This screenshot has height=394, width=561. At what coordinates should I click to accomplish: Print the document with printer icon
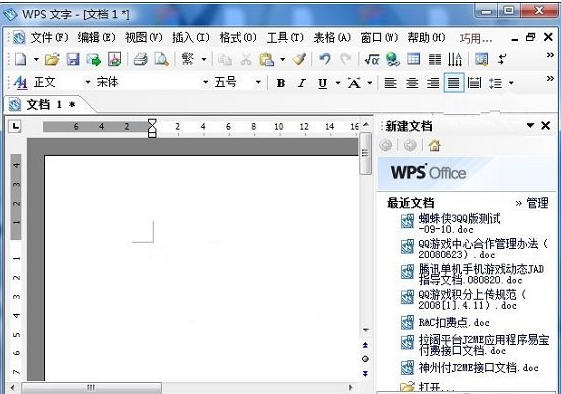coord(141,59)
